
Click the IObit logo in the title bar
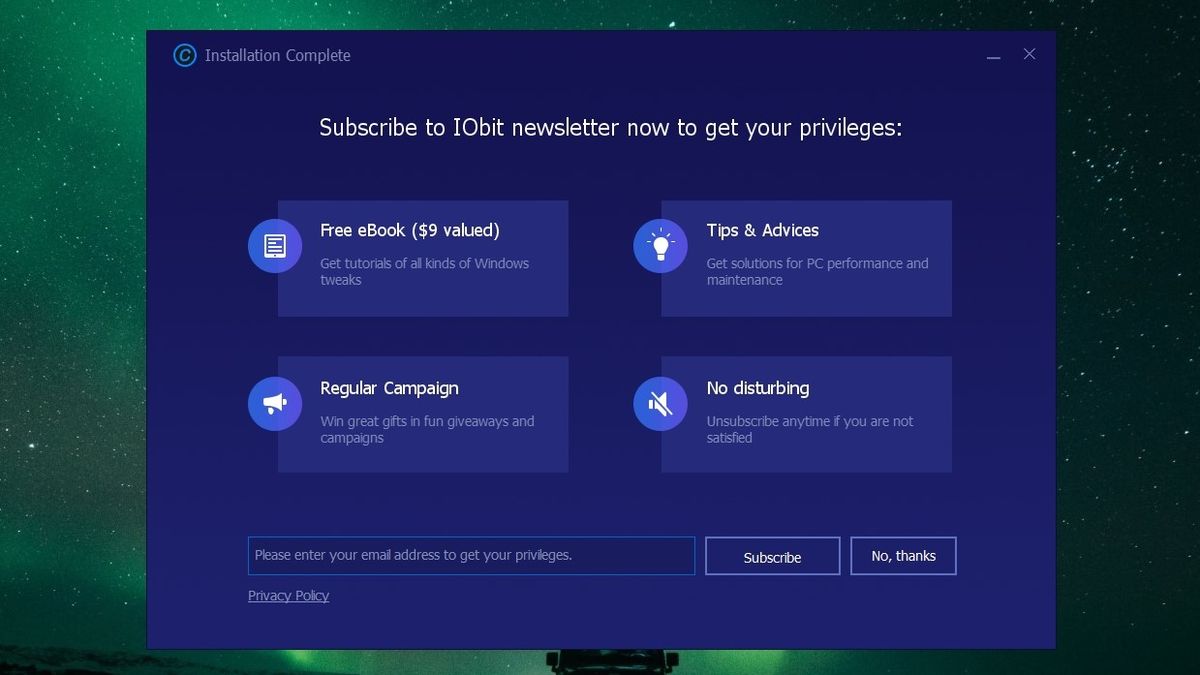pyautogui.click(x=184, y=55)
